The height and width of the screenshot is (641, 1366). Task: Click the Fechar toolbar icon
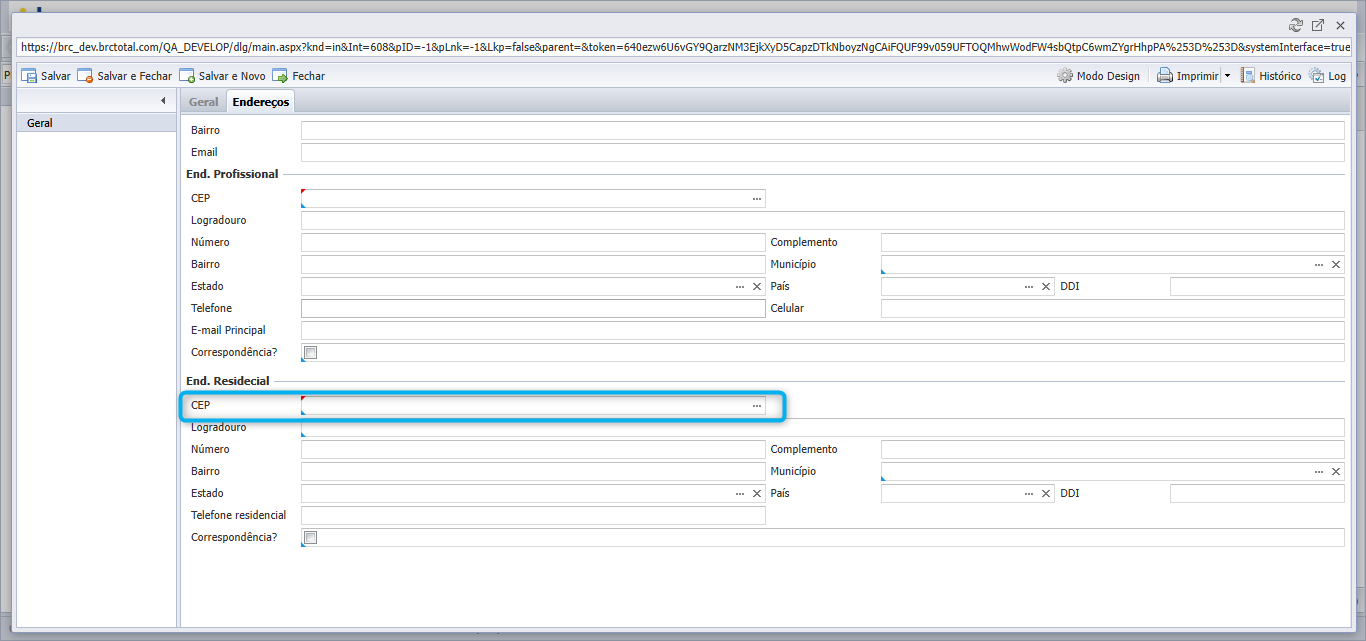(280, 76)
